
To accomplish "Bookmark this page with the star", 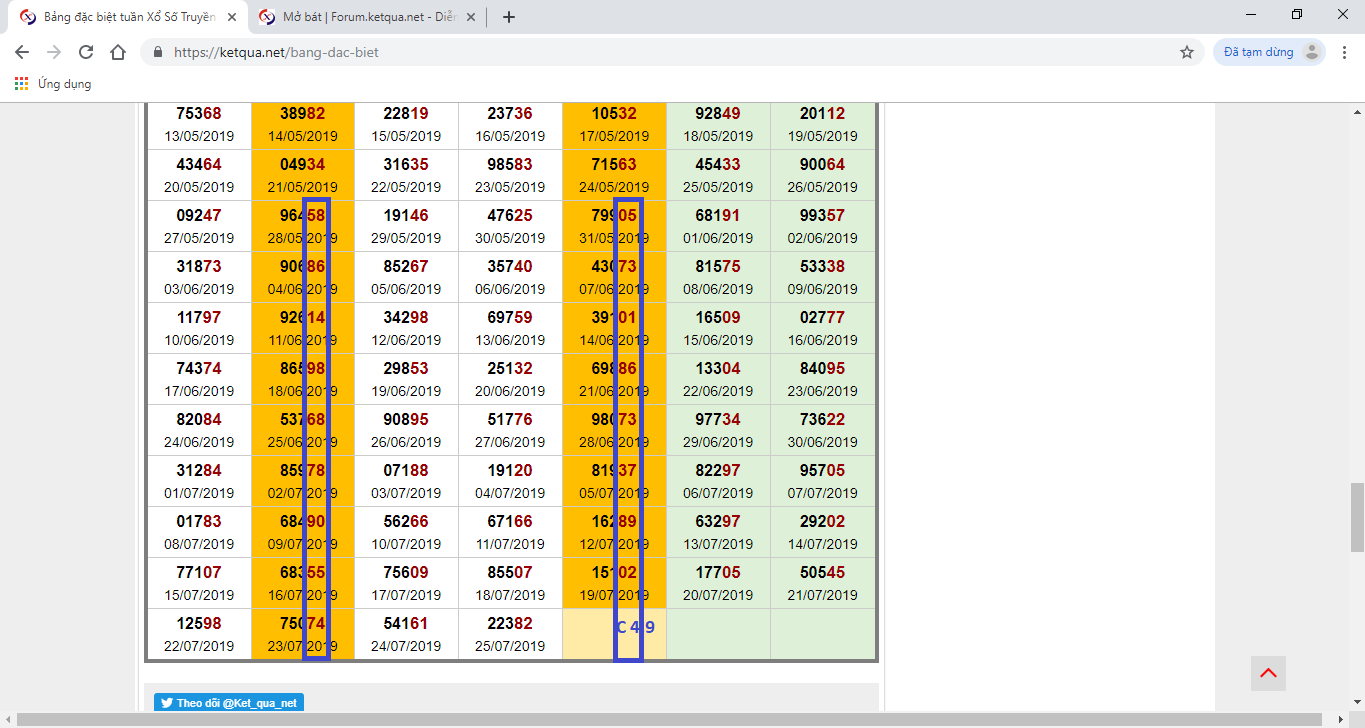I will (x=1187, y=52).
